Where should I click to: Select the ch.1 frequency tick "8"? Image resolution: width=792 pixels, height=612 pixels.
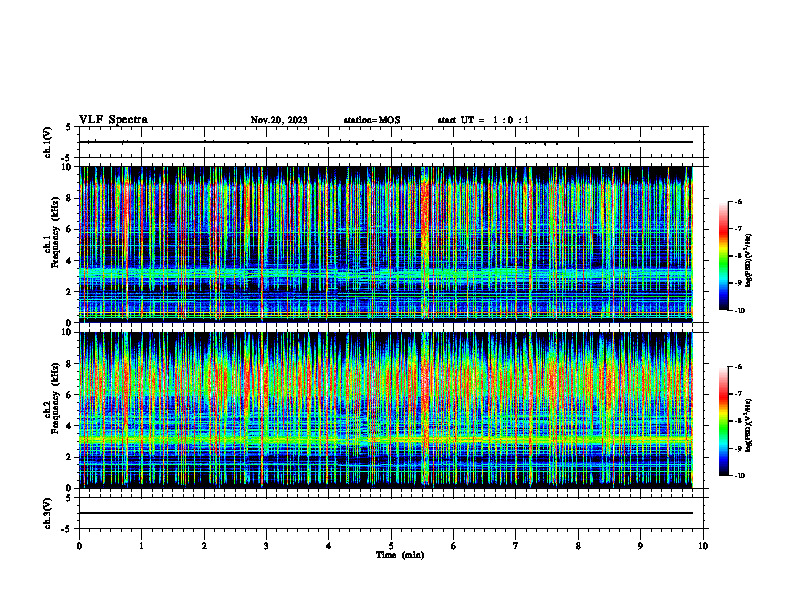click(69, 198)
